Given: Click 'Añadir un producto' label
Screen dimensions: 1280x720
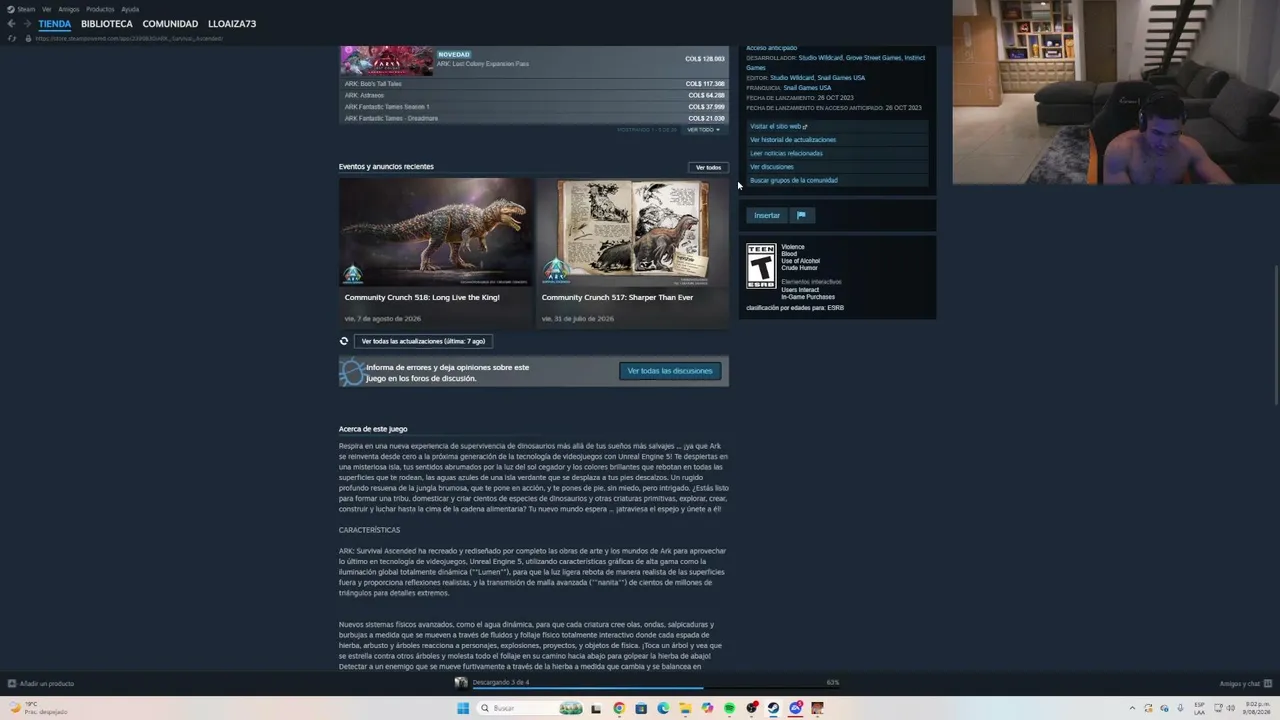Looking at the screenshot, I should click(47, 684).
